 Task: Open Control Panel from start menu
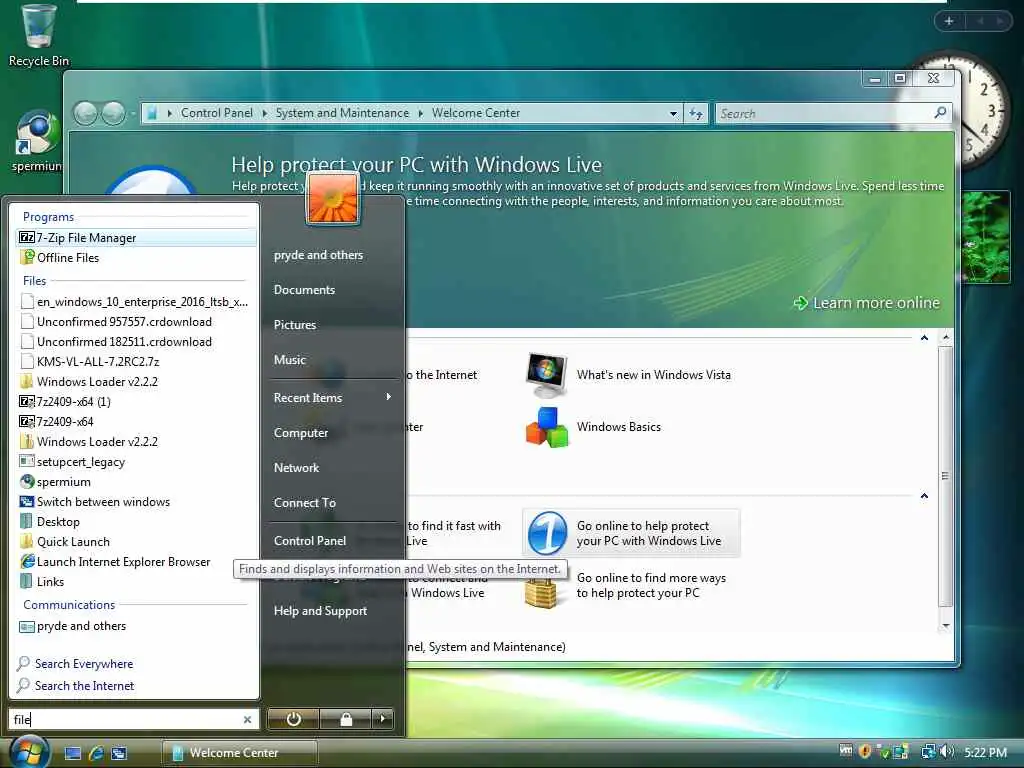310,541
